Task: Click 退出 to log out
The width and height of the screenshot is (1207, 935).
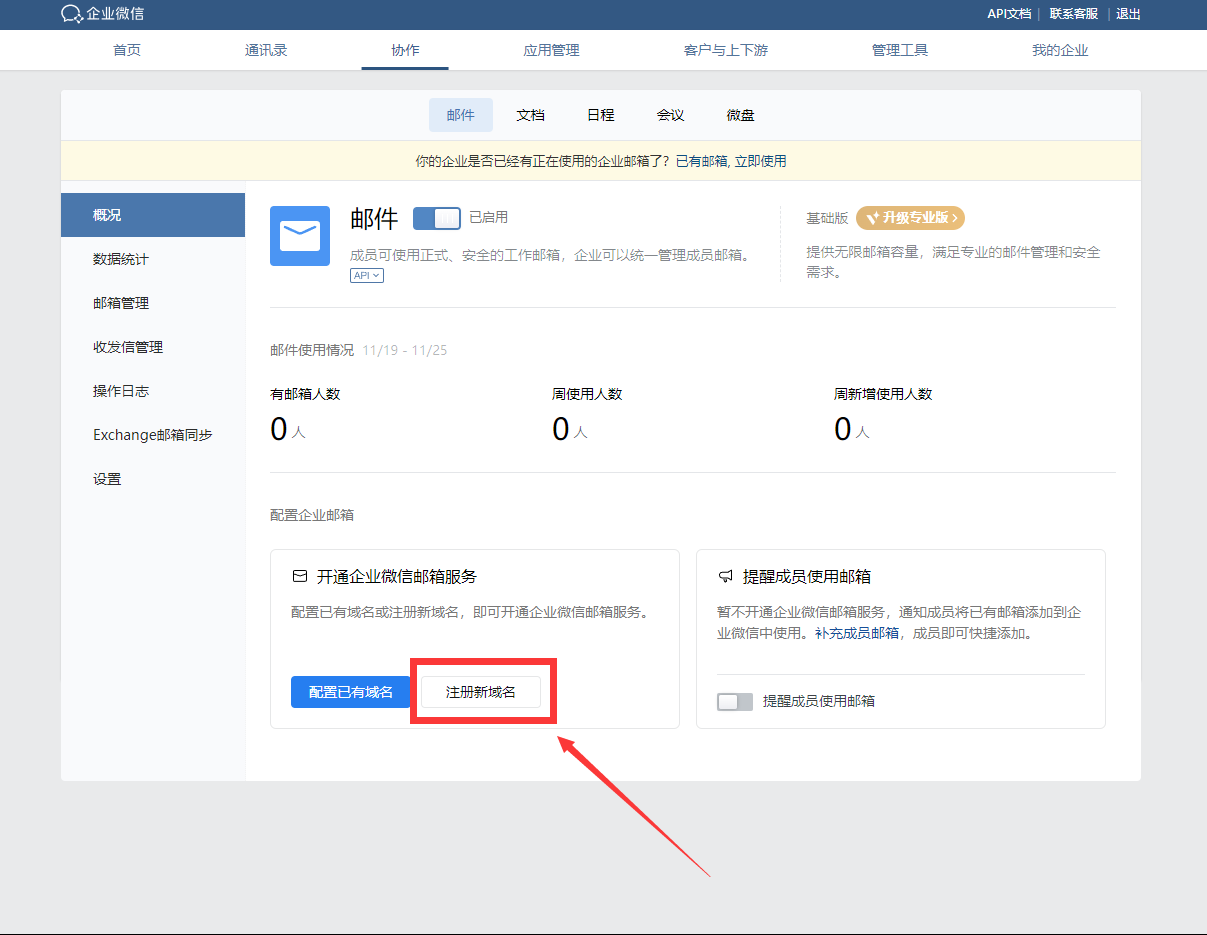Action: (1128, 14)
